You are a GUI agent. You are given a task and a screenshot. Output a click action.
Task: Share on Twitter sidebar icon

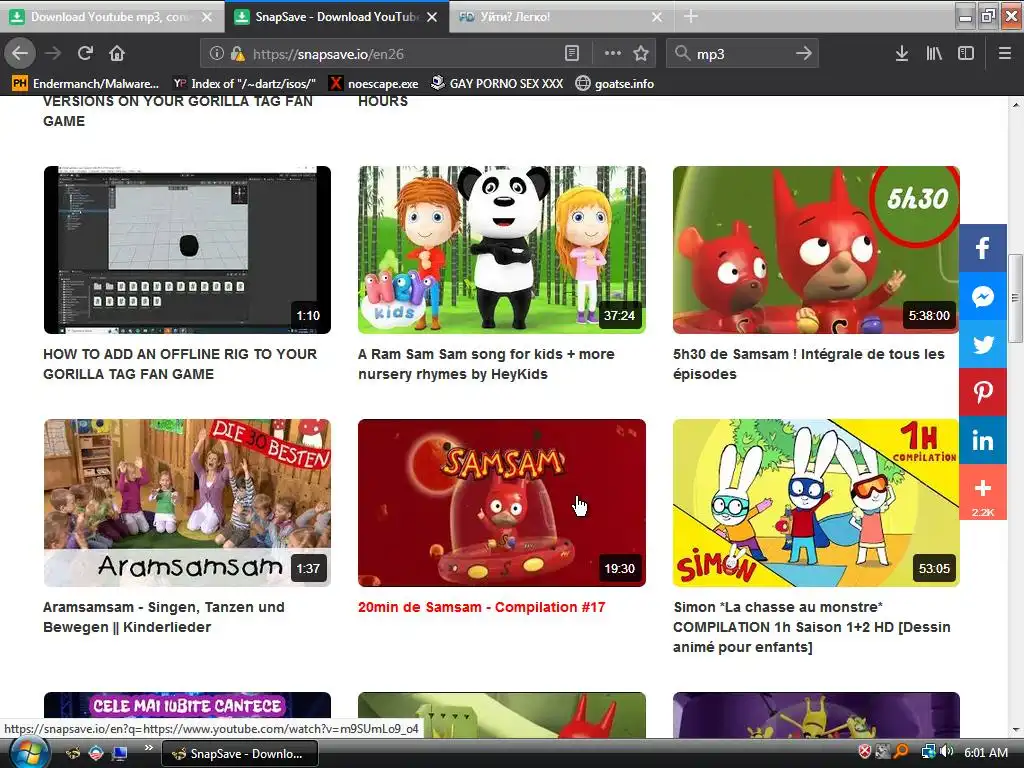coord(983,345)
